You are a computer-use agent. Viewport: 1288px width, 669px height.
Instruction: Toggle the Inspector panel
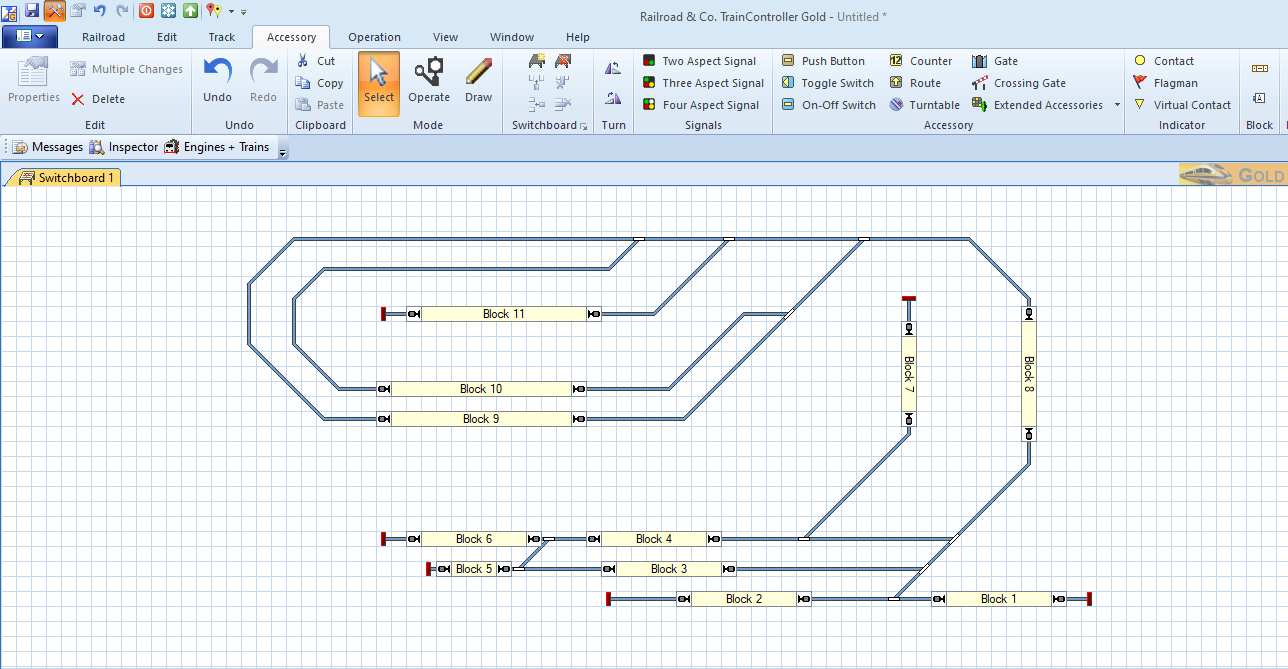(x=123, y=147)
